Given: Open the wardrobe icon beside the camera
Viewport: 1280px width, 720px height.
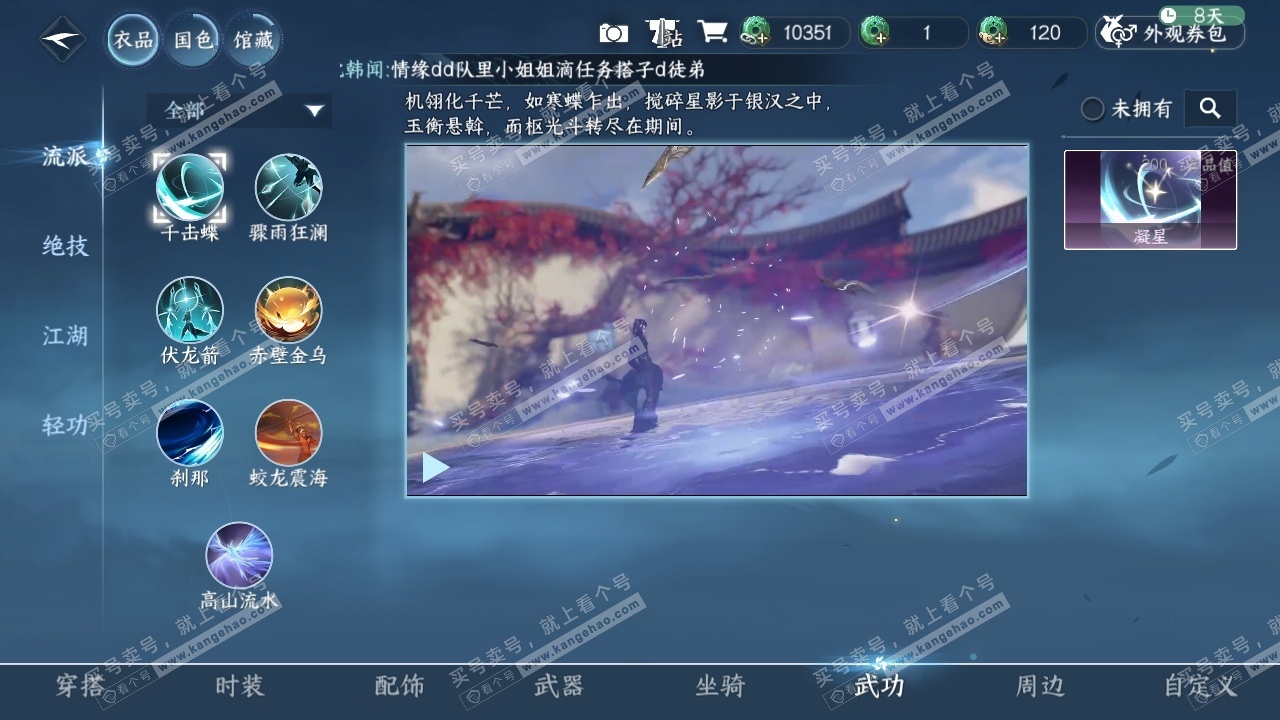Looking at the screenshot, I should point(662,33).
